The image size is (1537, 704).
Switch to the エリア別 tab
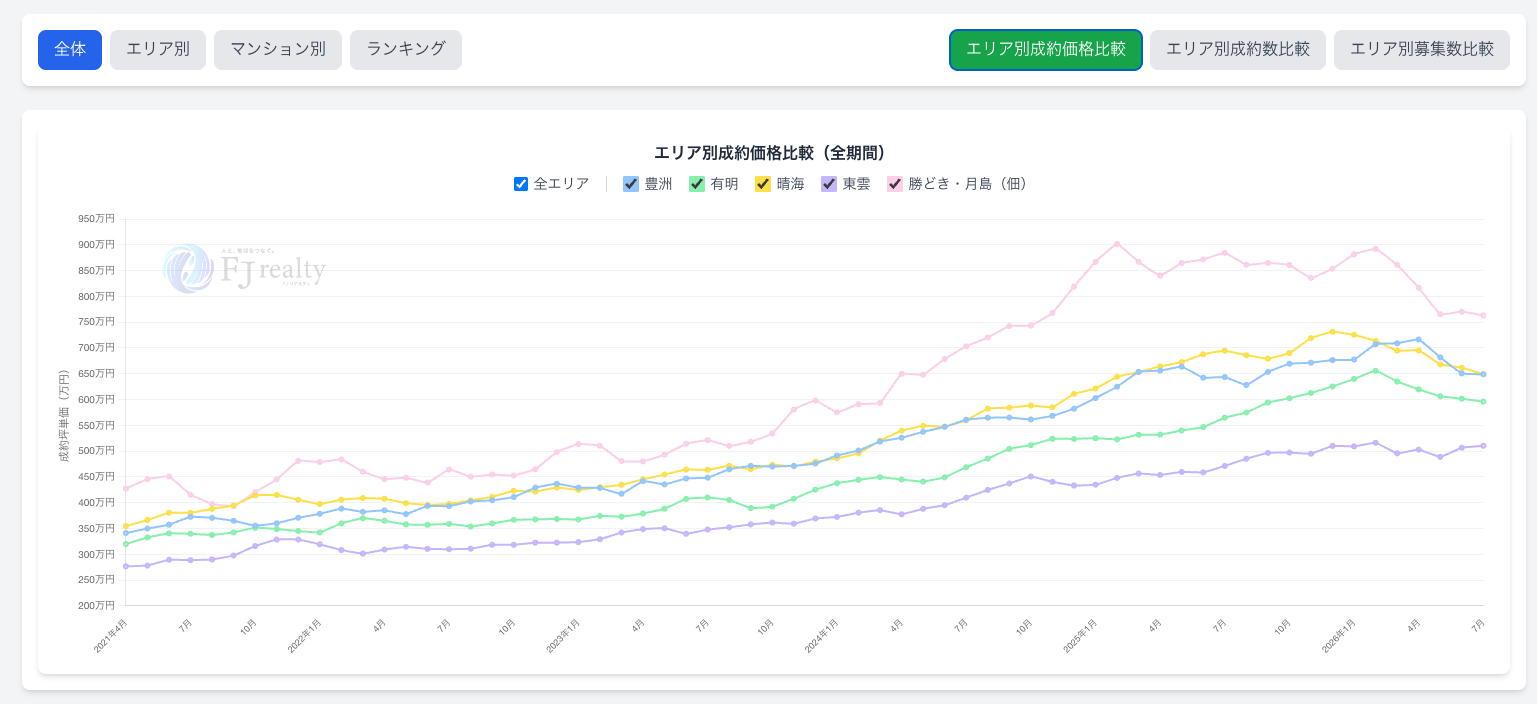158,50
